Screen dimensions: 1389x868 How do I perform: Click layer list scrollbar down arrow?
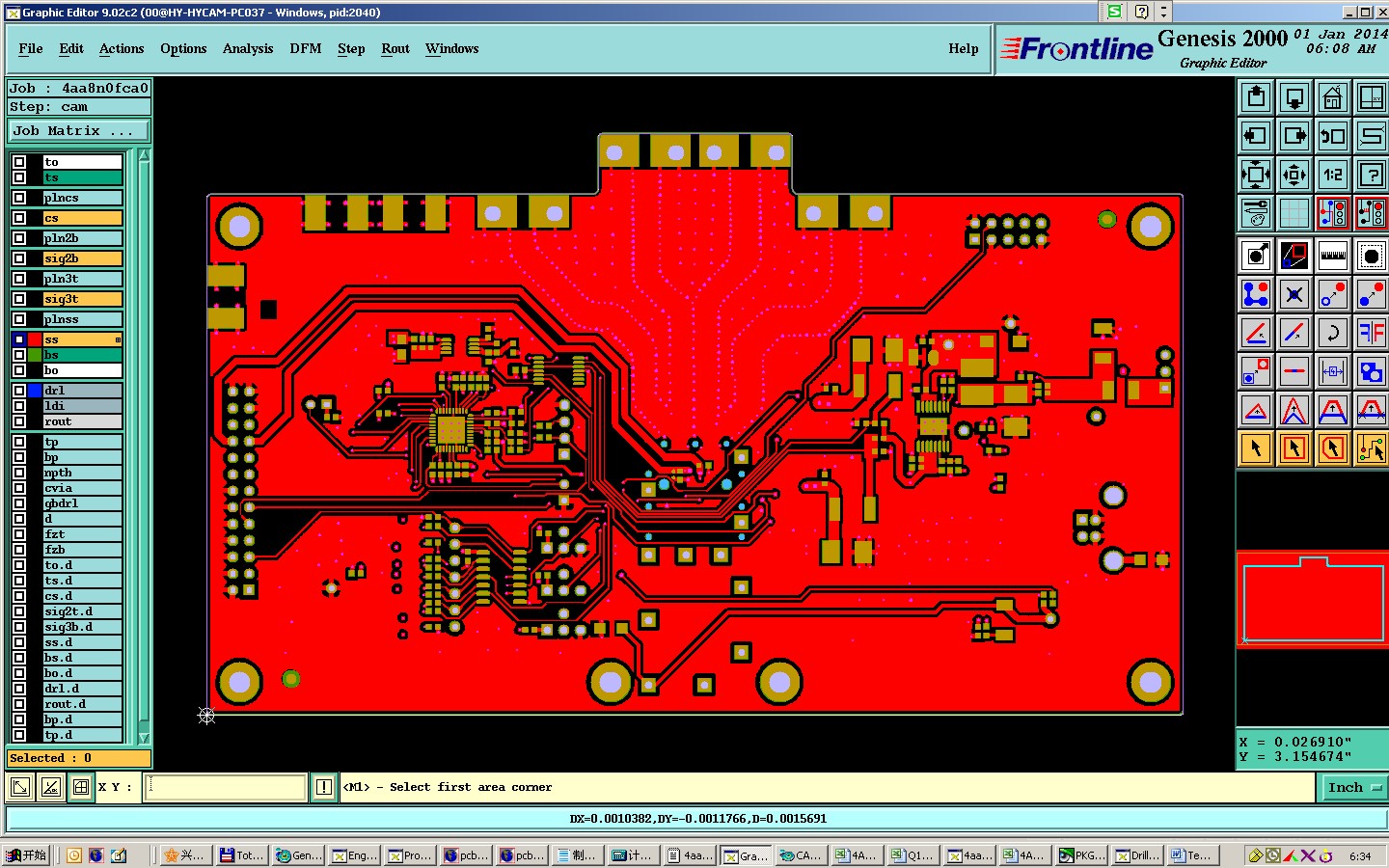coord(145,738)
